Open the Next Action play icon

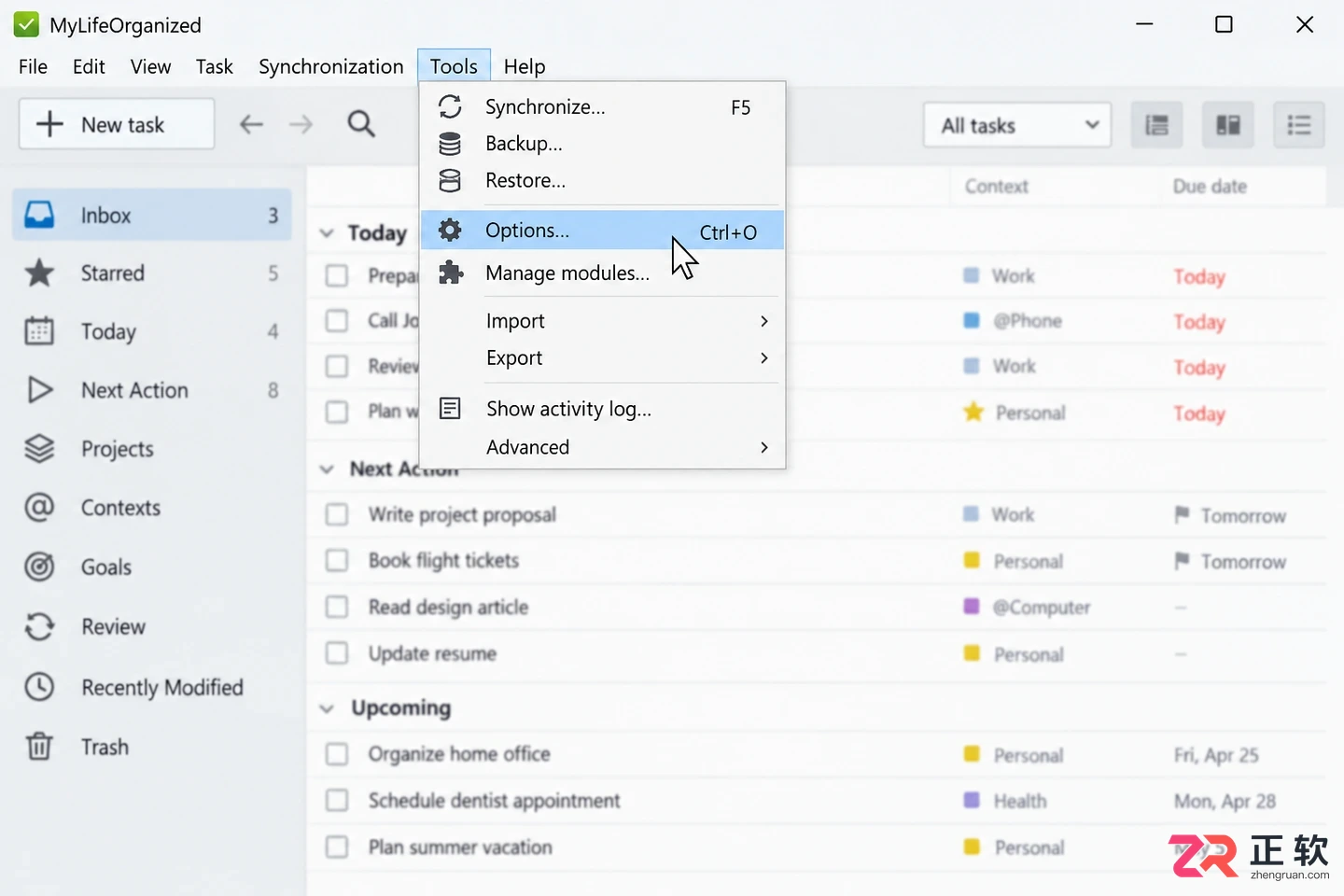click(x=39, y=390)
